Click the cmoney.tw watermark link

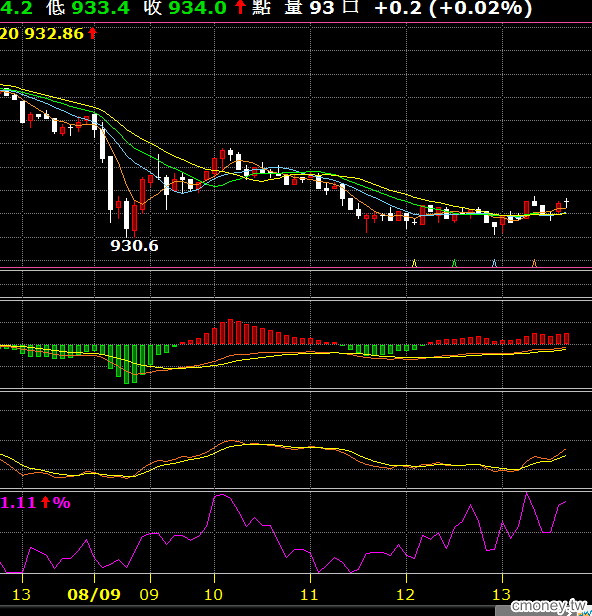(x=548, y=605)
